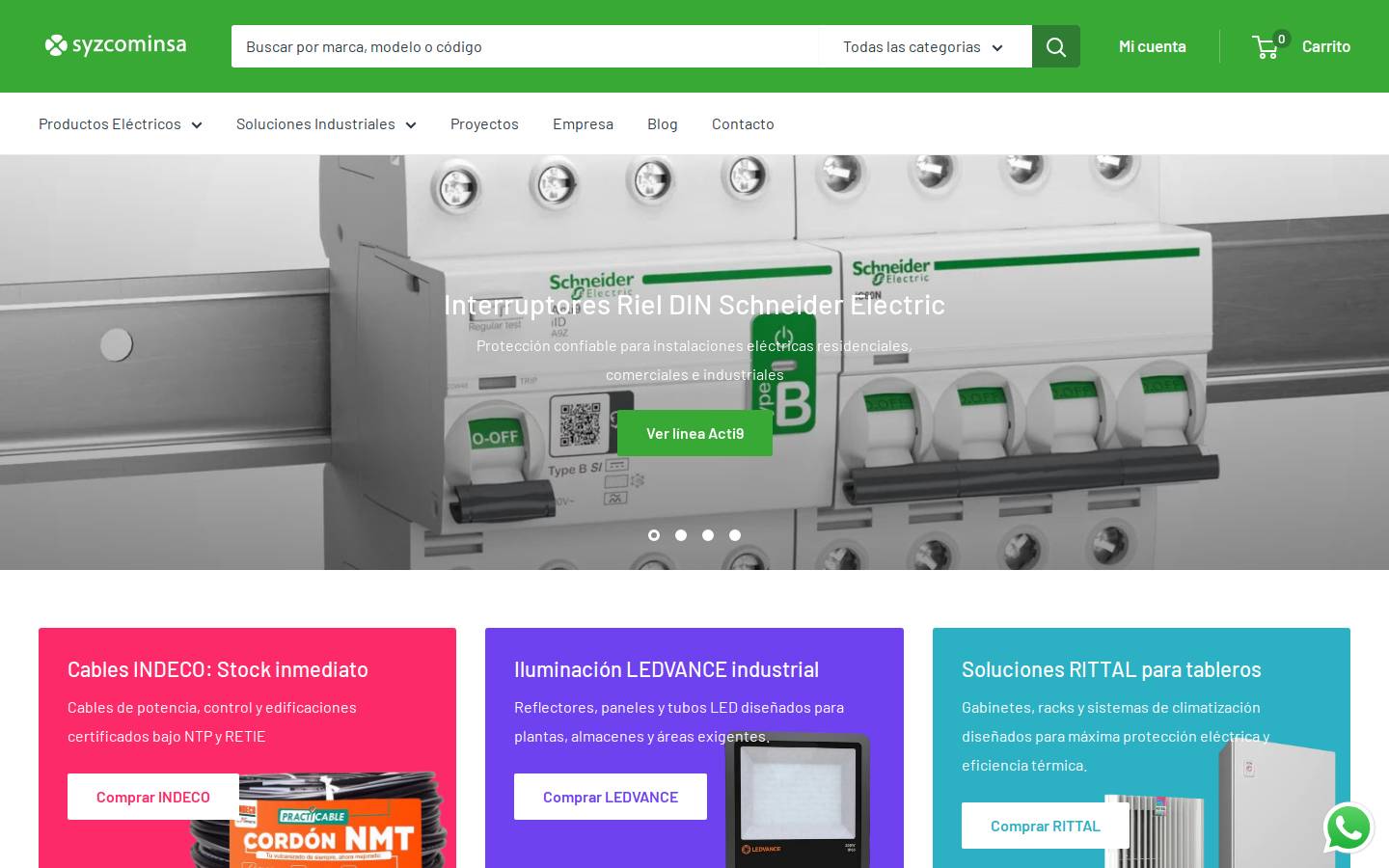Open Carrito link
Screen dimensions: 1389x868
pos(1326,46)
